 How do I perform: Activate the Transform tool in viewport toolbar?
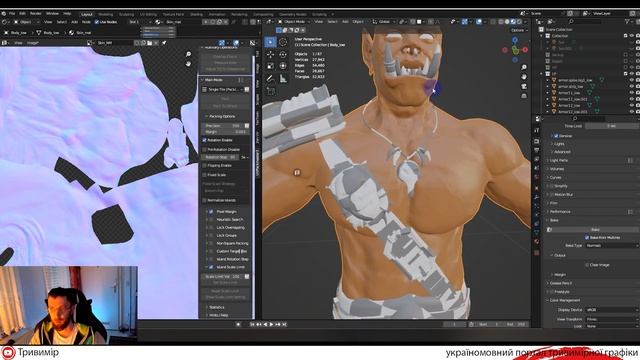283,66
